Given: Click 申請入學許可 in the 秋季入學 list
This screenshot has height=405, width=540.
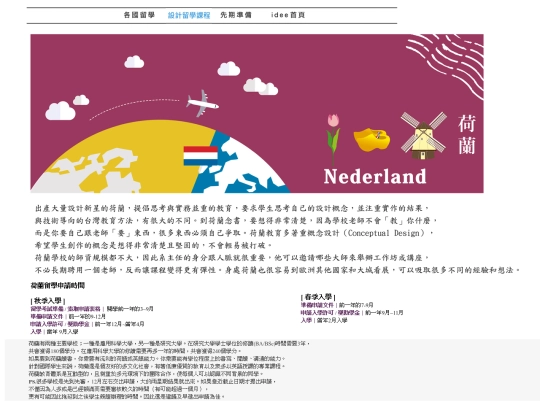Looking at the screenshot, I should (46, 324).
